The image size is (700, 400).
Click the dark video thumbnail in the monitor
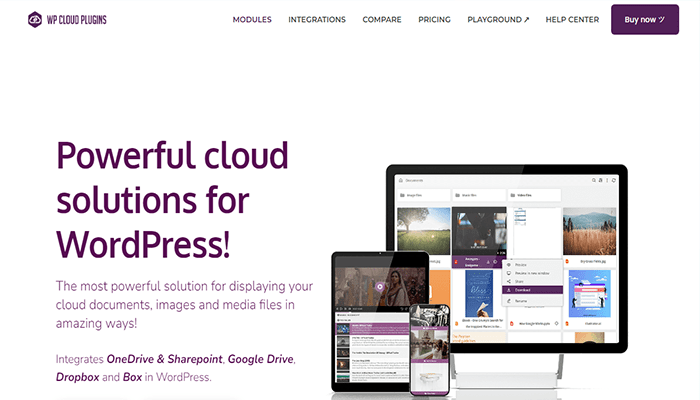click(479, 231)
